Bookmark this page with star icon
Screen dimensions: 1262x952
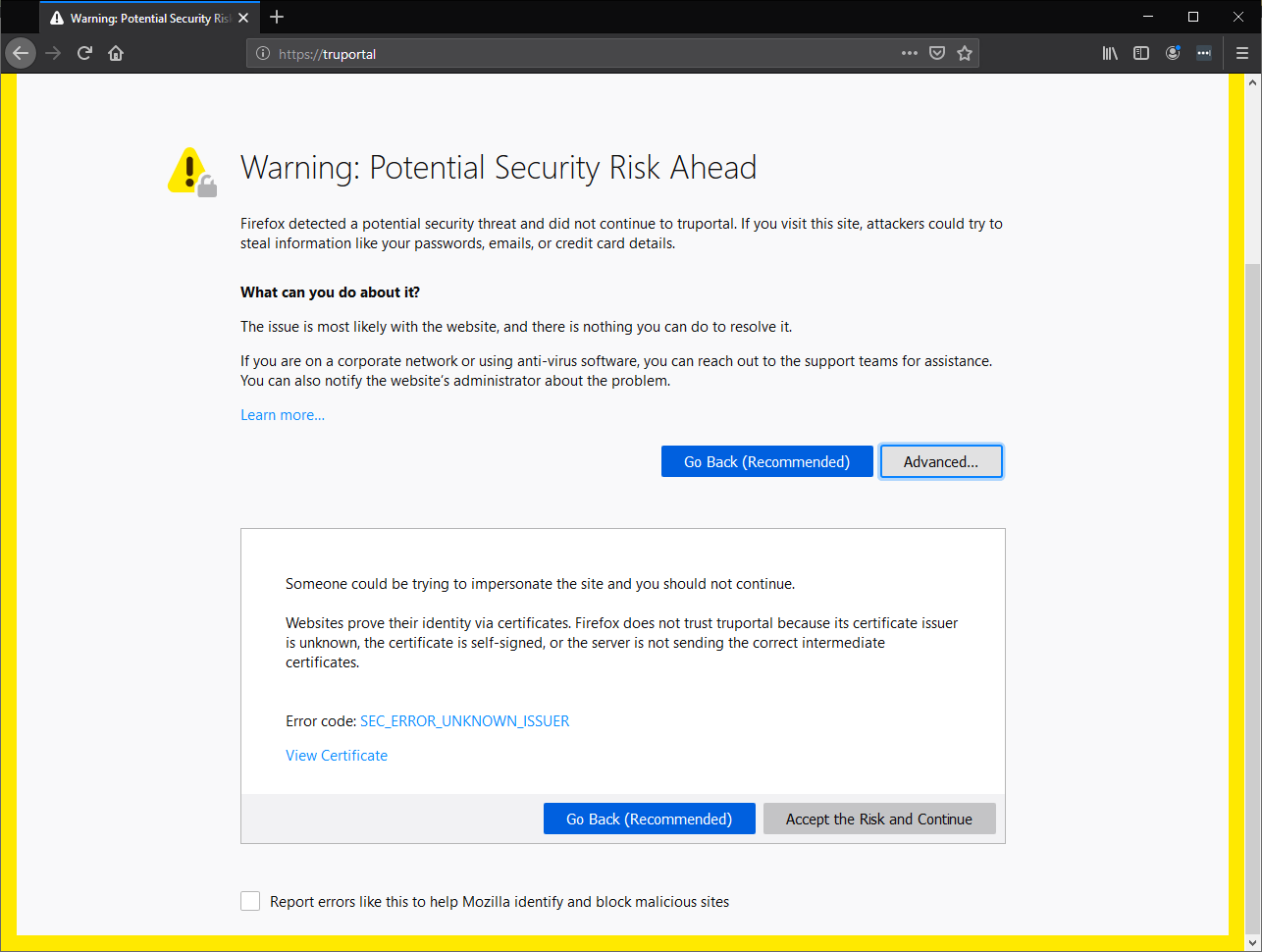click(x=965, y=53)
